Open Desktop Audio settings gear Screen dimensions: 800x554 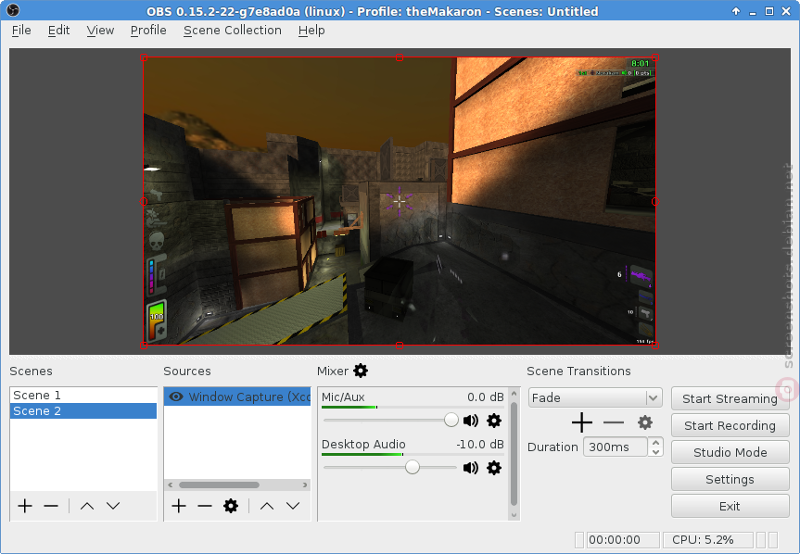pyautogui.click(x=494, y=467)
